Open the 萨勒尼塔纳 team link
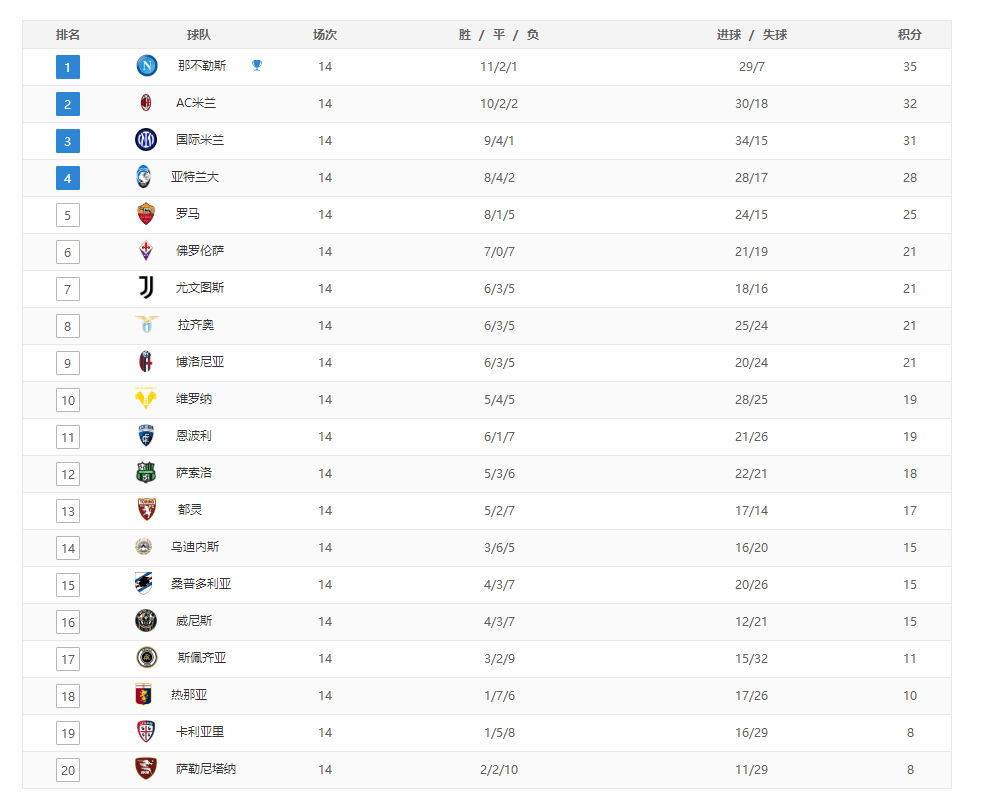 coord(206,769)
